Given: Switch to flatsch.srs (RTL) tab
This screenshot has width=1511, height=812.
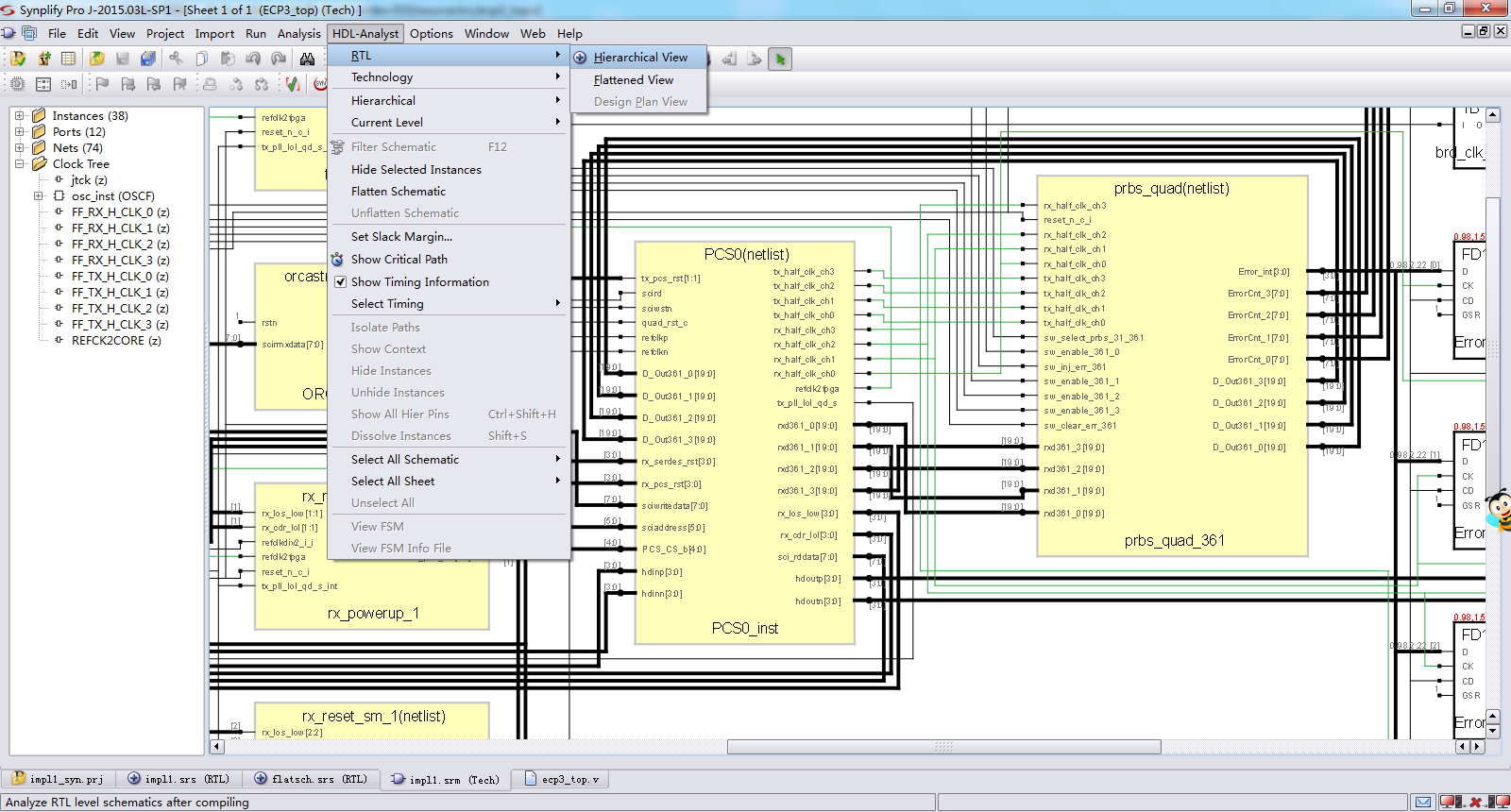Looking at the screenshot, I should tap(311, 780).
